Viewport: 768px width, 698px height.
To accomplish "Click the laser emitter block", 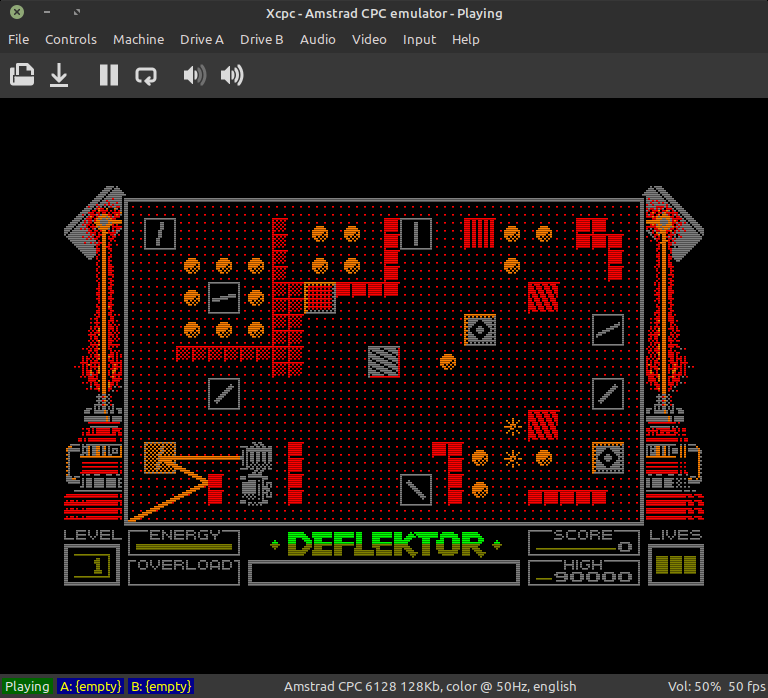I will coord(160,457).
